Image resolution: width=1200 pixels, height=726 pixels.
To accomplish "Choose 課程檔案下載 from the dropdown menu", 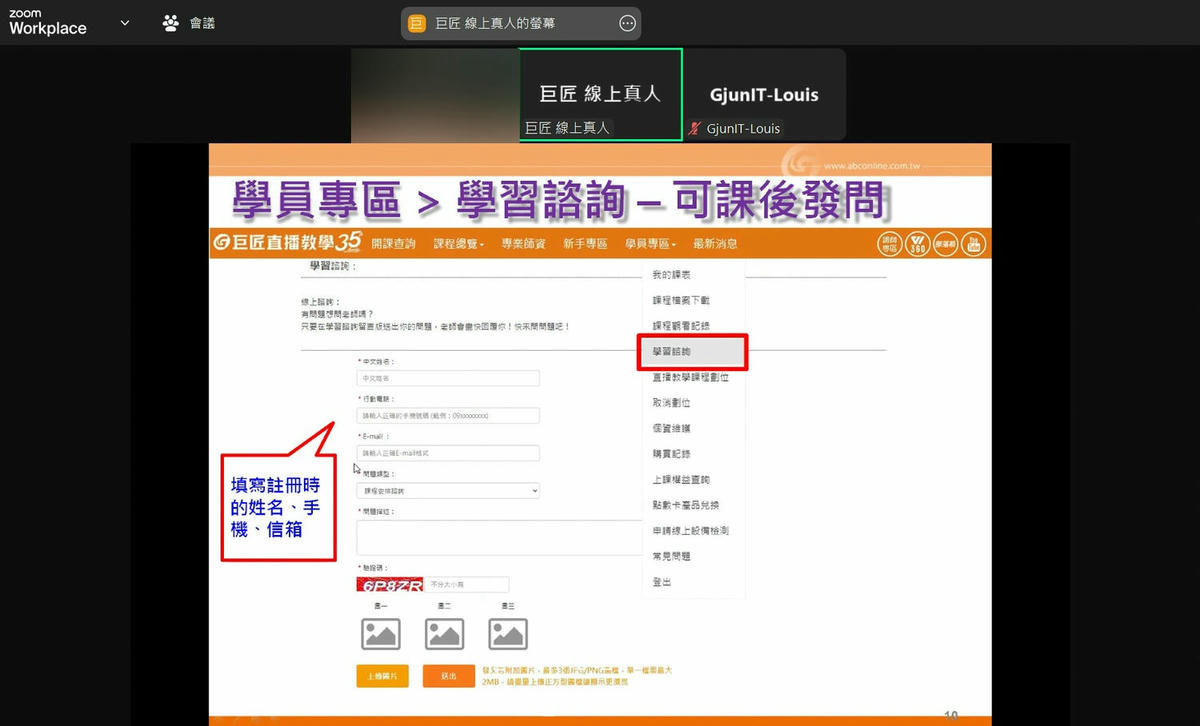I will pos(681,300).
